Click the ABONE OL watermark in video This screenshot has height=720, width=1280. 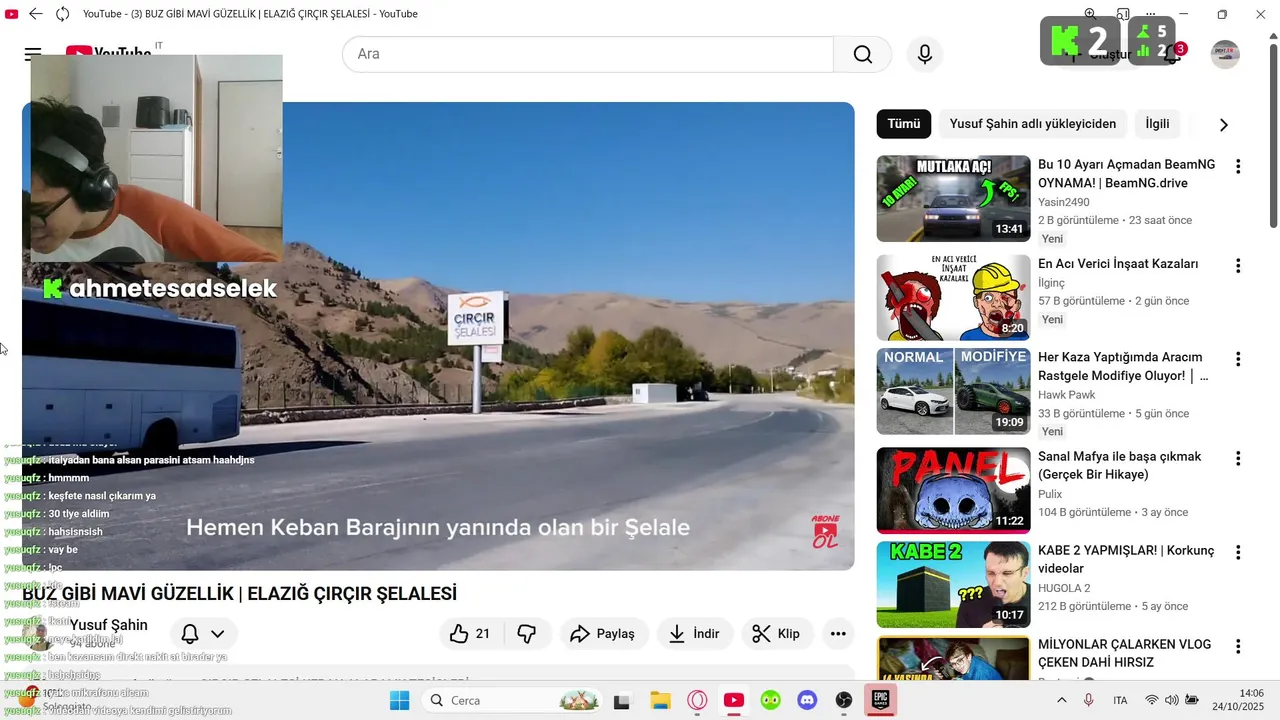[x=825, y=531]
